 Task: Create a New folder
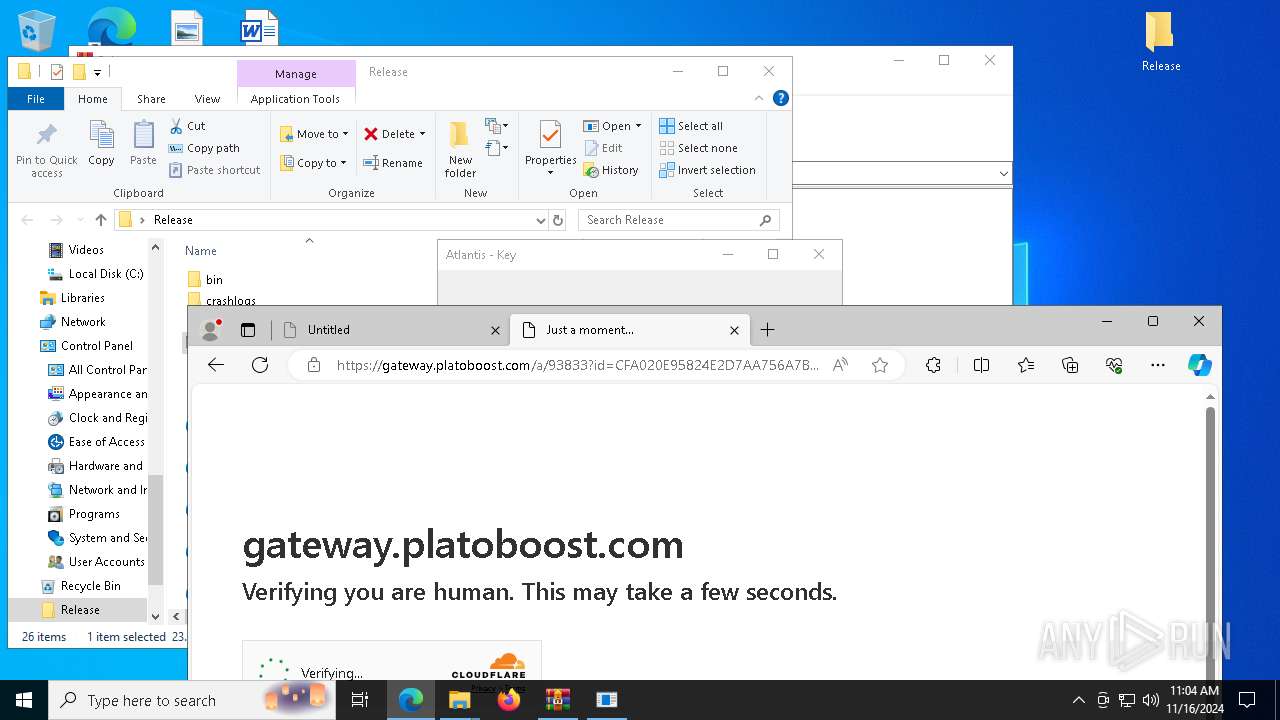460,150
